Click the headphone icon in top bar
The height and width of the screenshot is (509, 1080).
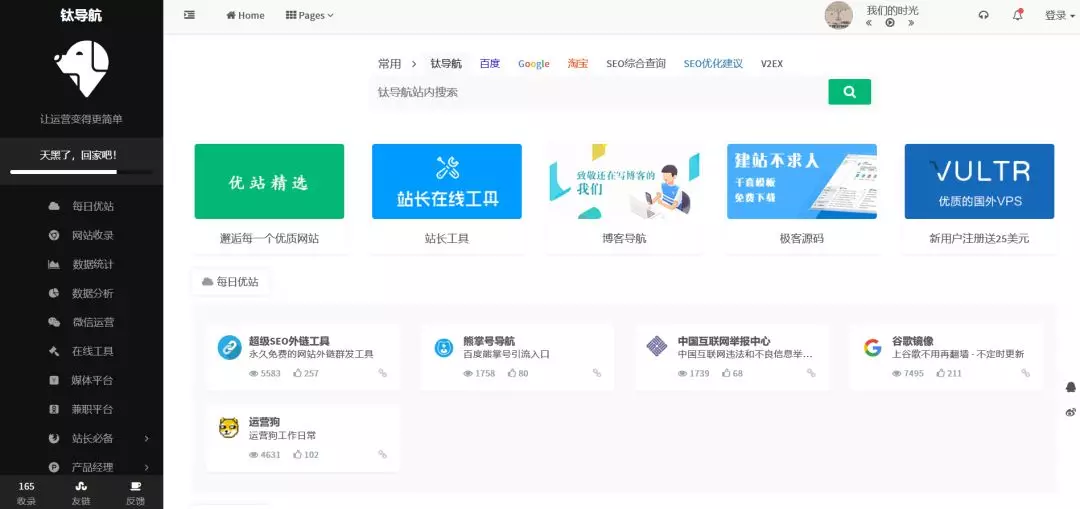(x=984, y=15)
